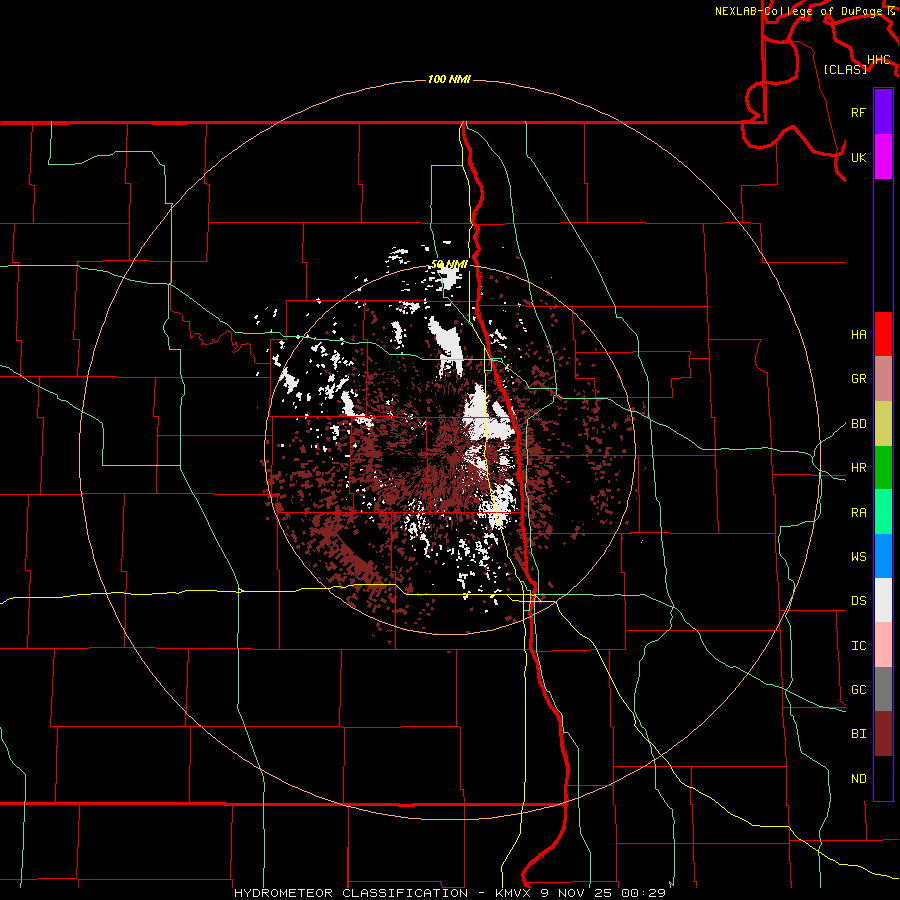Viewport: 900px width, 900px height.
Task: Click the GR salmon legend swatch
Action: 883,379
